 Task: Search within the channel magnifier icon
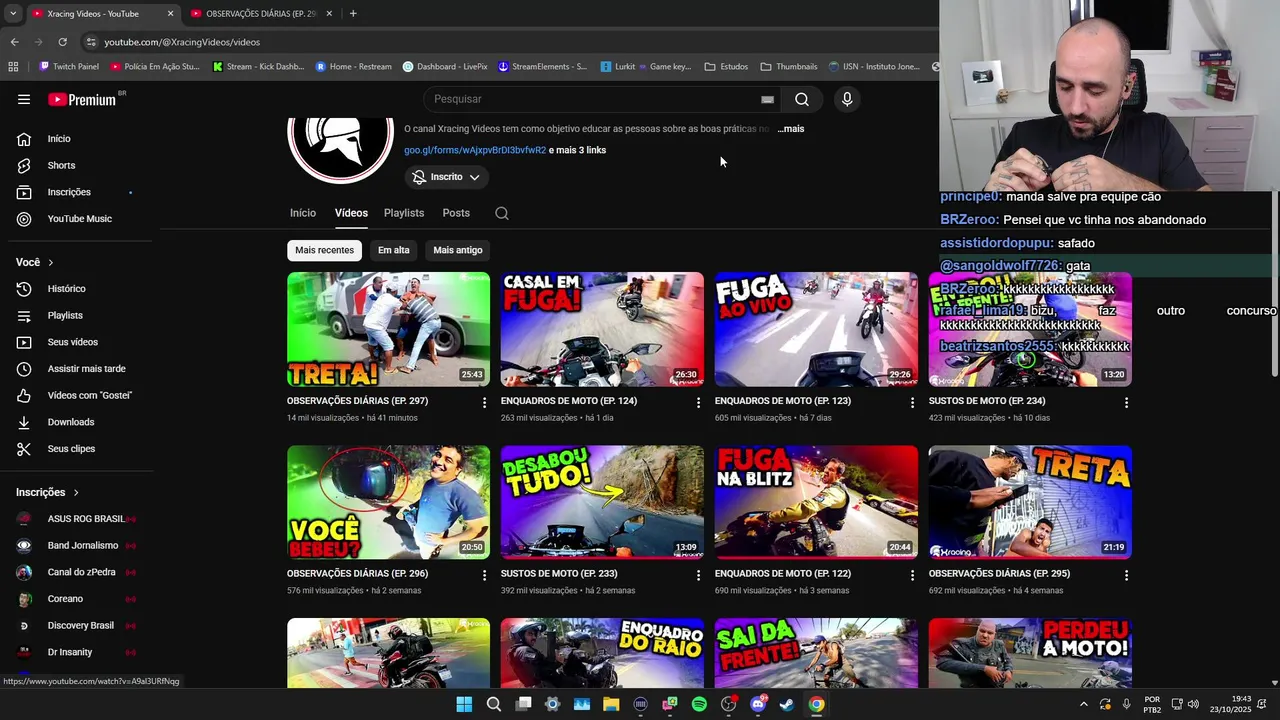[x=502, y=213]
